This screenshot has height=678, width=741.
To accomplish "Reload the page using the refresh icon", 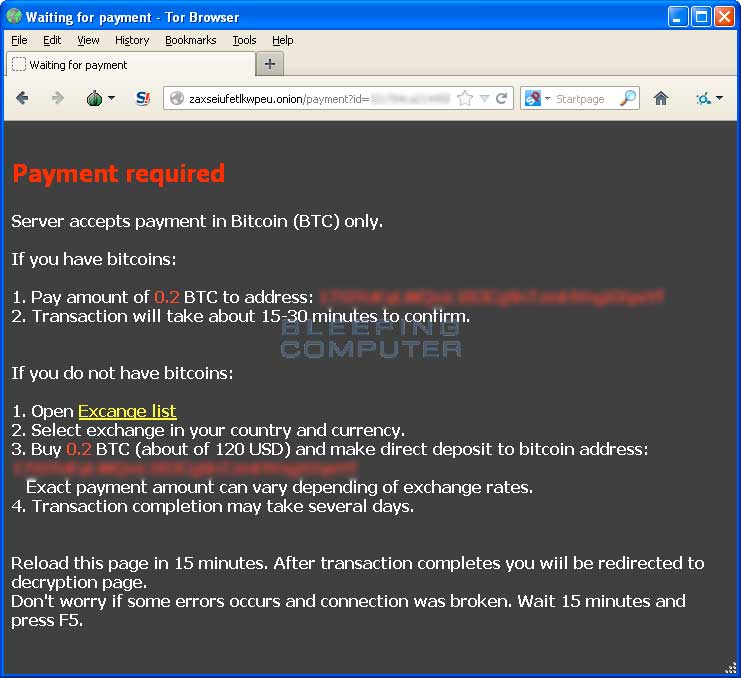I will click(x=502, y=98).
